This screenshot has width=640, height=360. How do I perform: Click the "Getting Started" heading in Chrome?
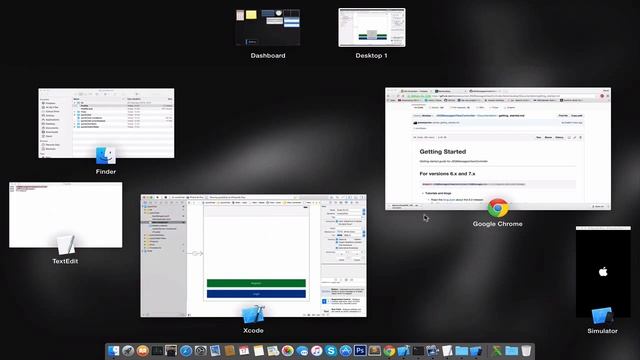click(442, 151)
